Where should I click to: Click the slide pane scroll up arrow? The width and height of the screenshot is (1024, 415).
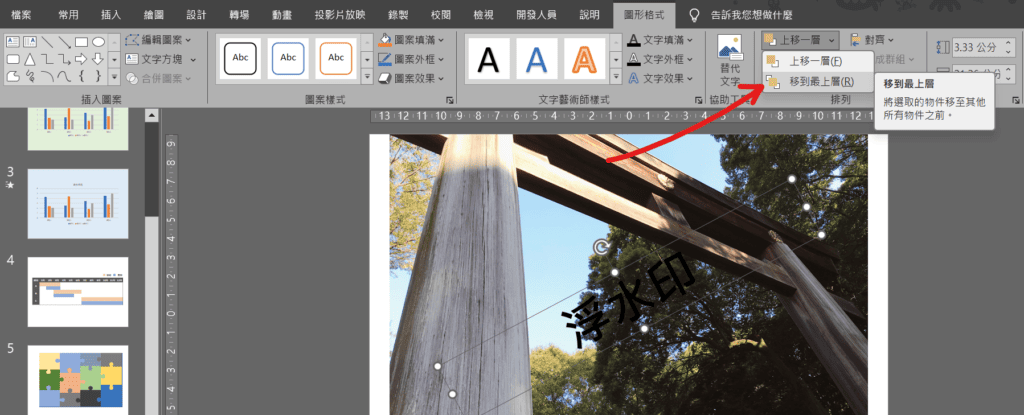click(x=152, y=116)
